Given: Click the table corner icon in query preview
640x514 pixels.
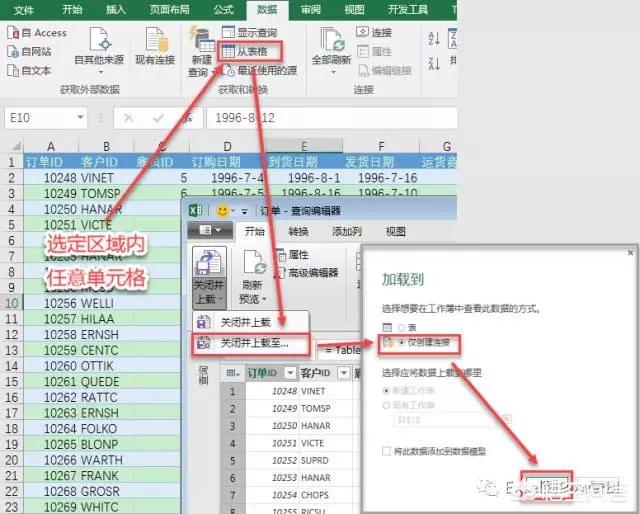Looking at the screenshot, I should (233, 372).
